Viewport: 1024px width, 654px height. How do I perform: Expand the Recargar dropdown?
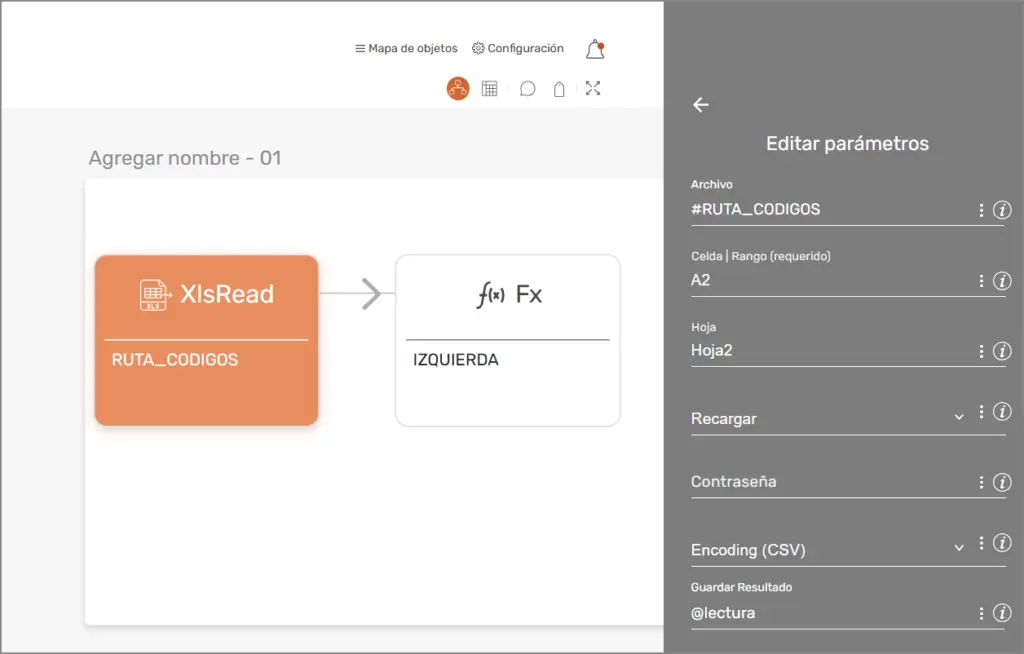[958, 417]
